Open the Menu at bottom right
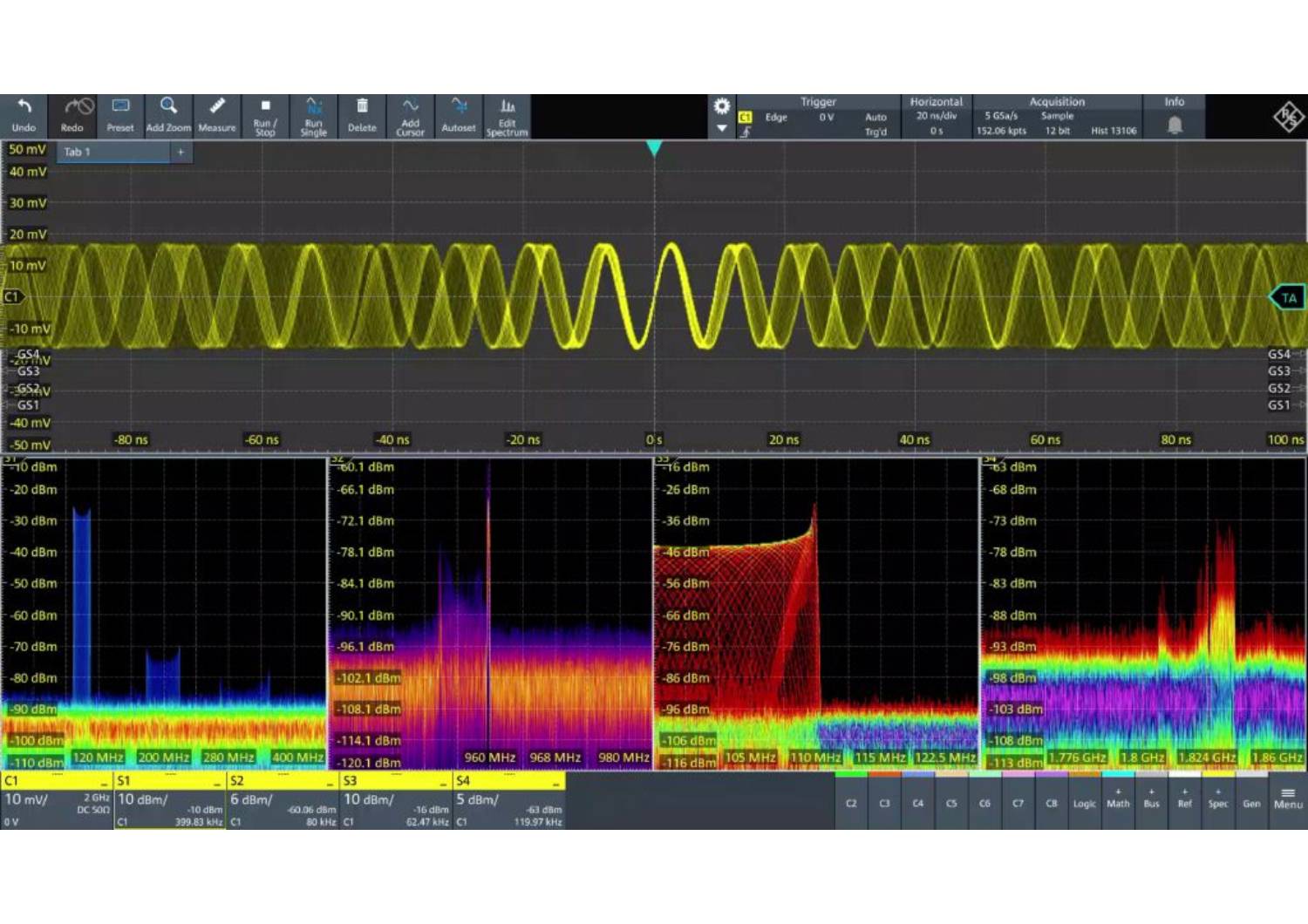 1288,798
